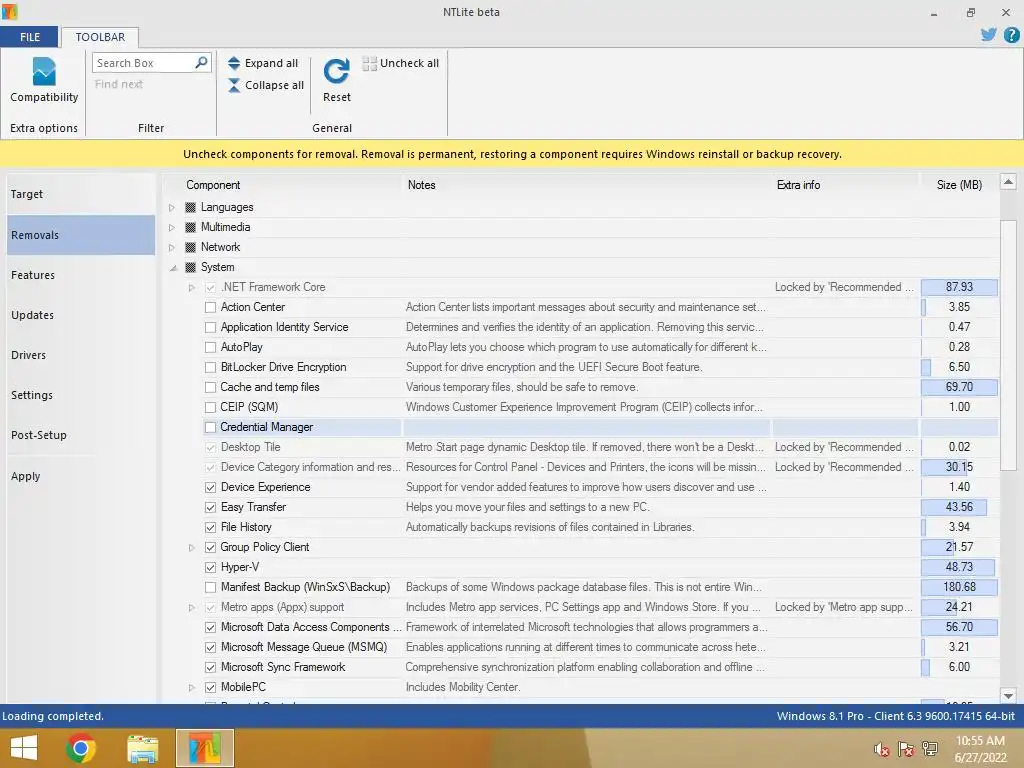Open the Settings page in sidebar
Image resolution: width=1024 pixels, height=768 pixels.
[x=81, y=394]
